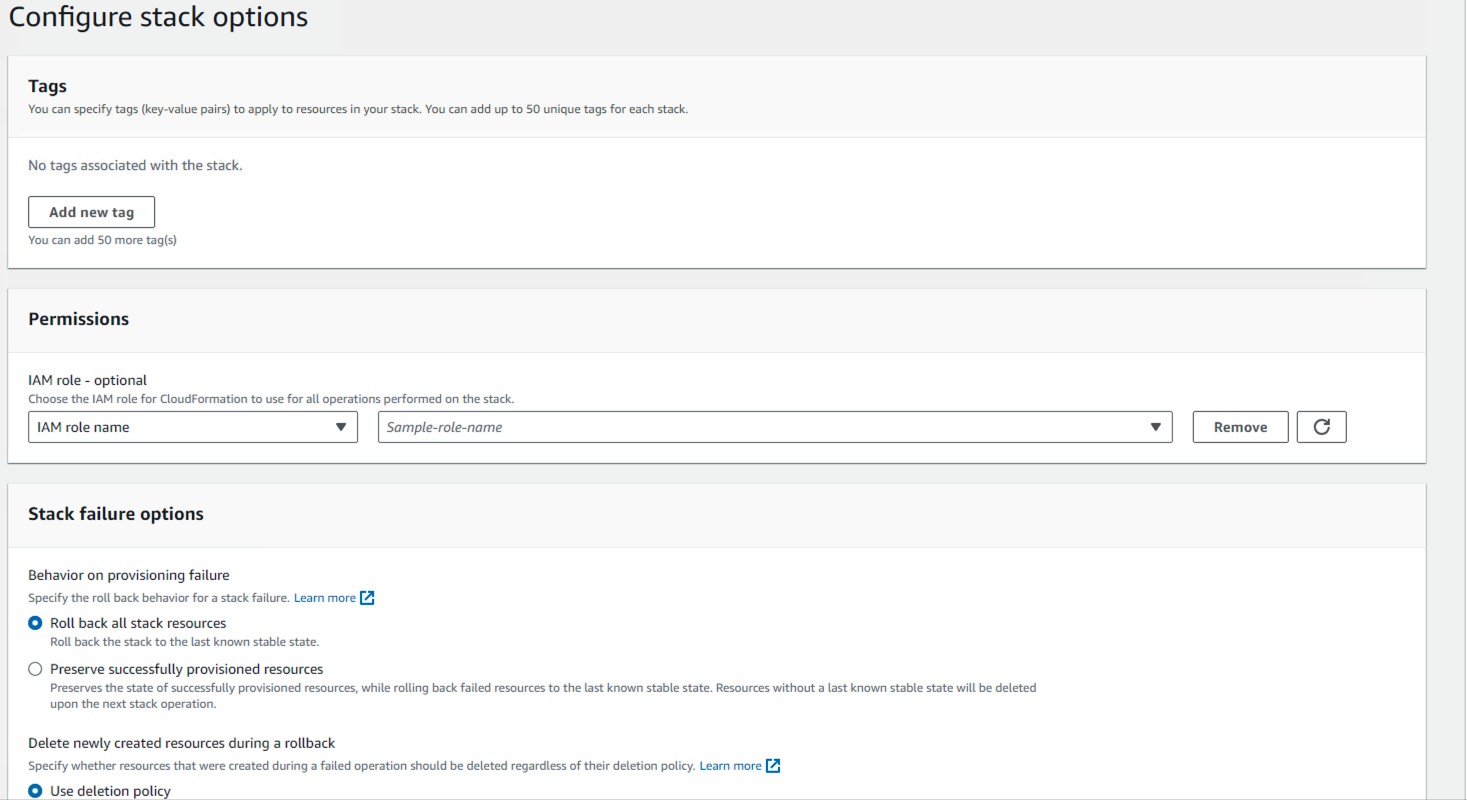Select Roll back all stack resources
Screen dimensions: 1467x800
(36, 623)
